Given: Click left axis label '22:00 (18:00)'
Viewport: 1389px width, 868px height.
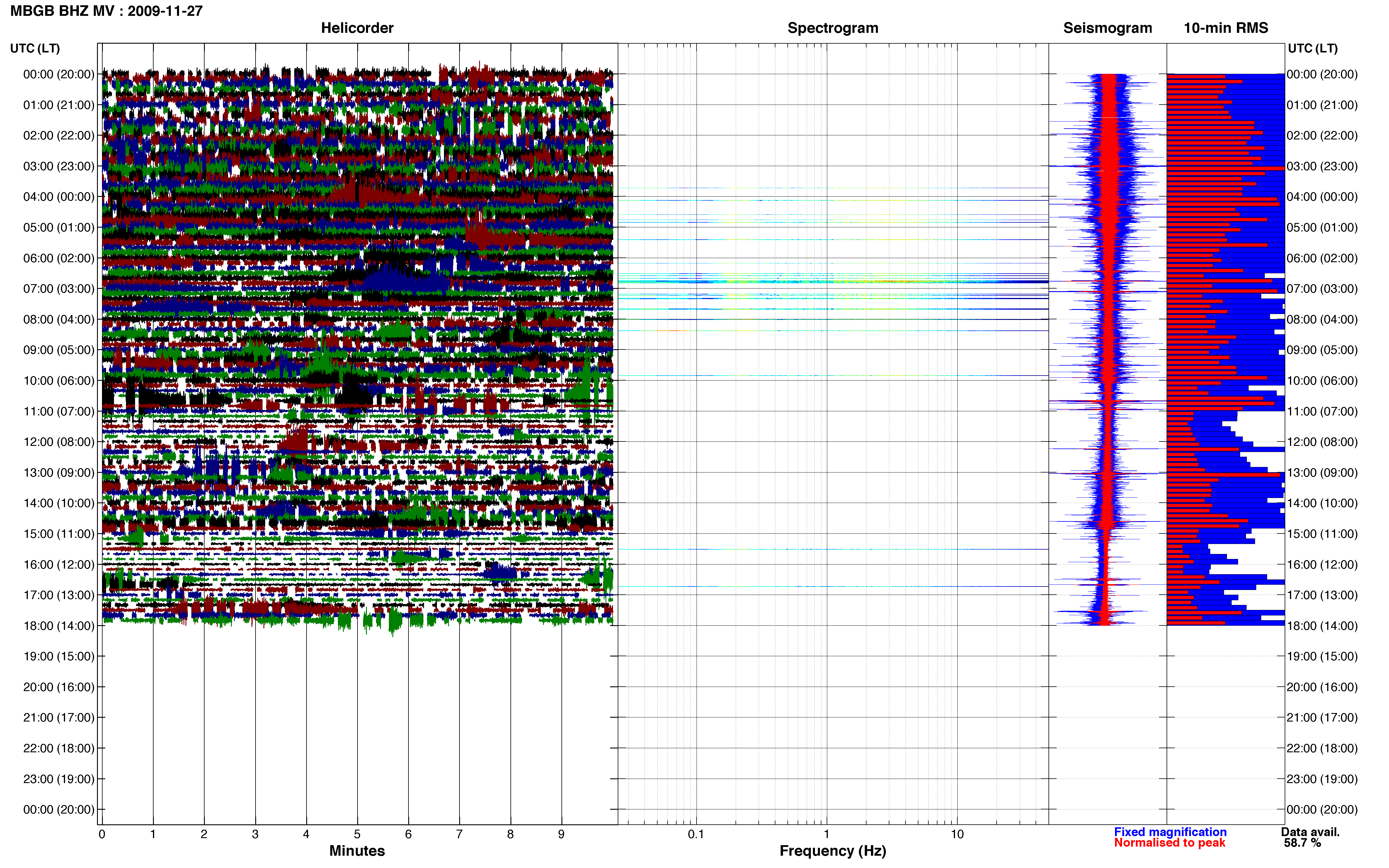Looking at the screenshot, I should coord(59,748).
